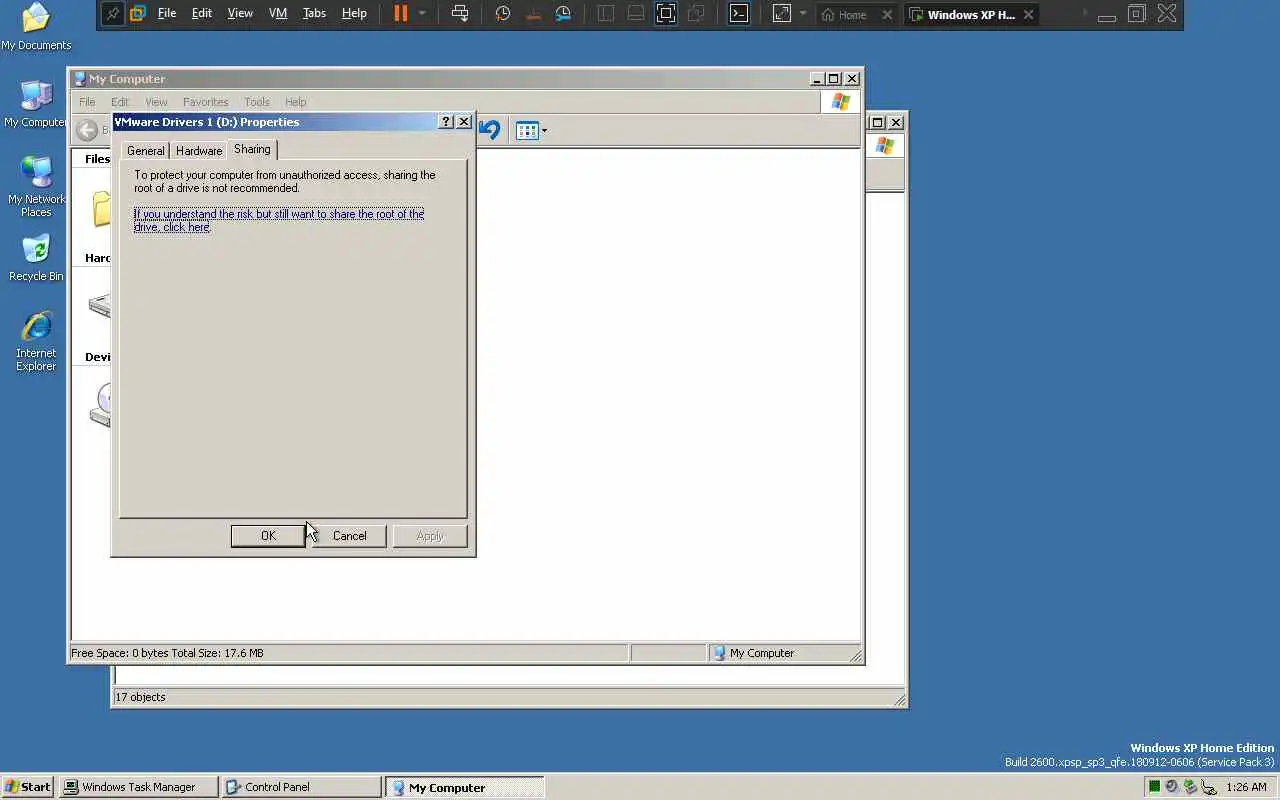Image resolution: width=1280 pixels, height=800 pixels.
Task: Select the Sharing tab in Properties
Action: click(252, 149)
